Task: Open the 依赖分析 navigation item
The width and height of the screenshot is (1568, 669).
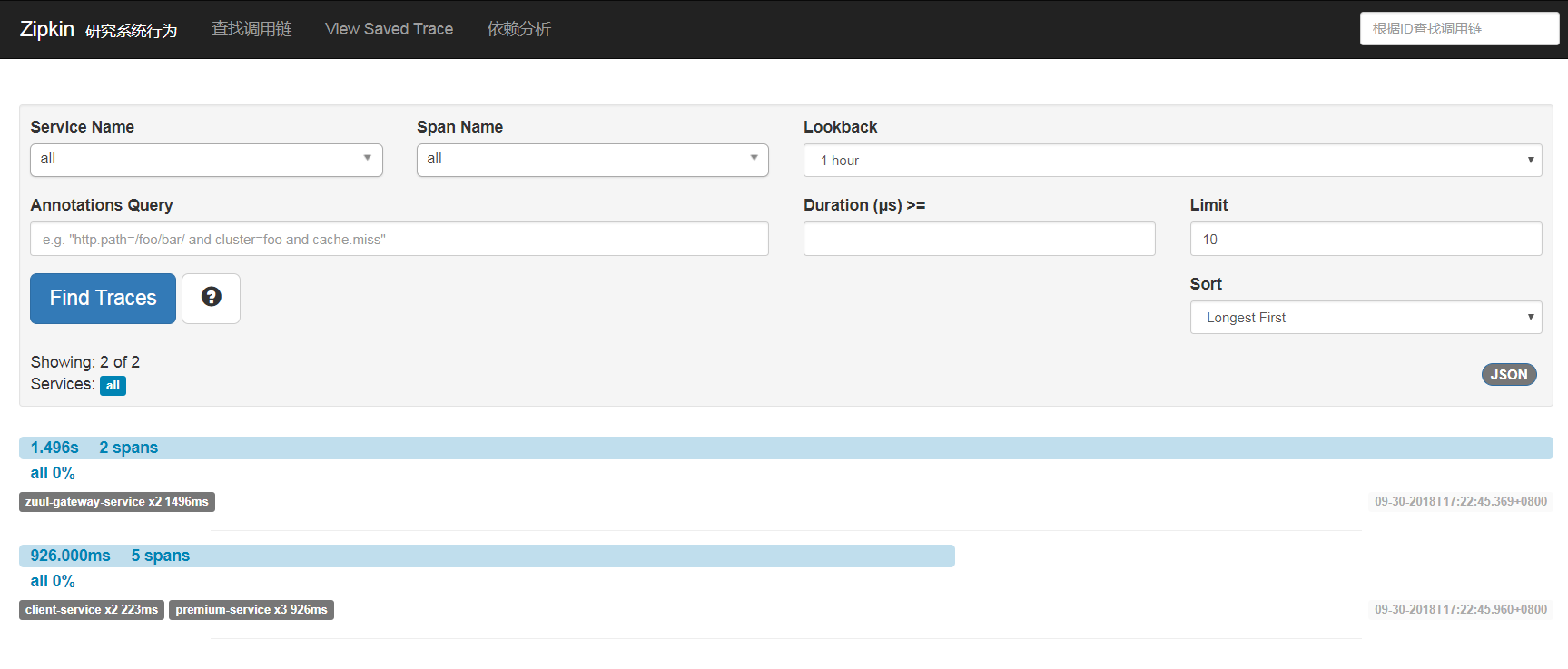Action: [x=518, y=29]
